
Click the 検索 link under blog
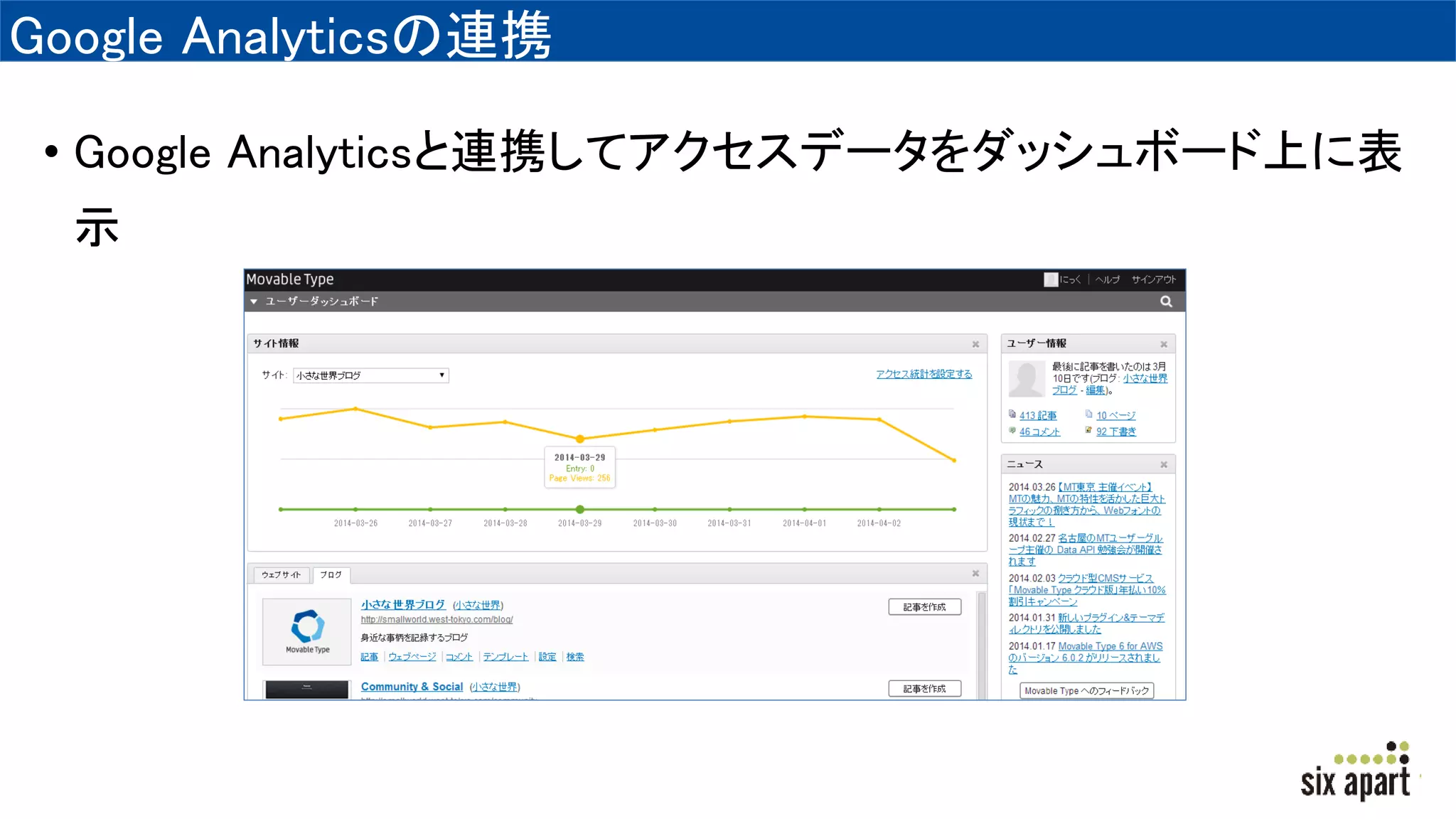pyautogui.click(x=575, y=657)
